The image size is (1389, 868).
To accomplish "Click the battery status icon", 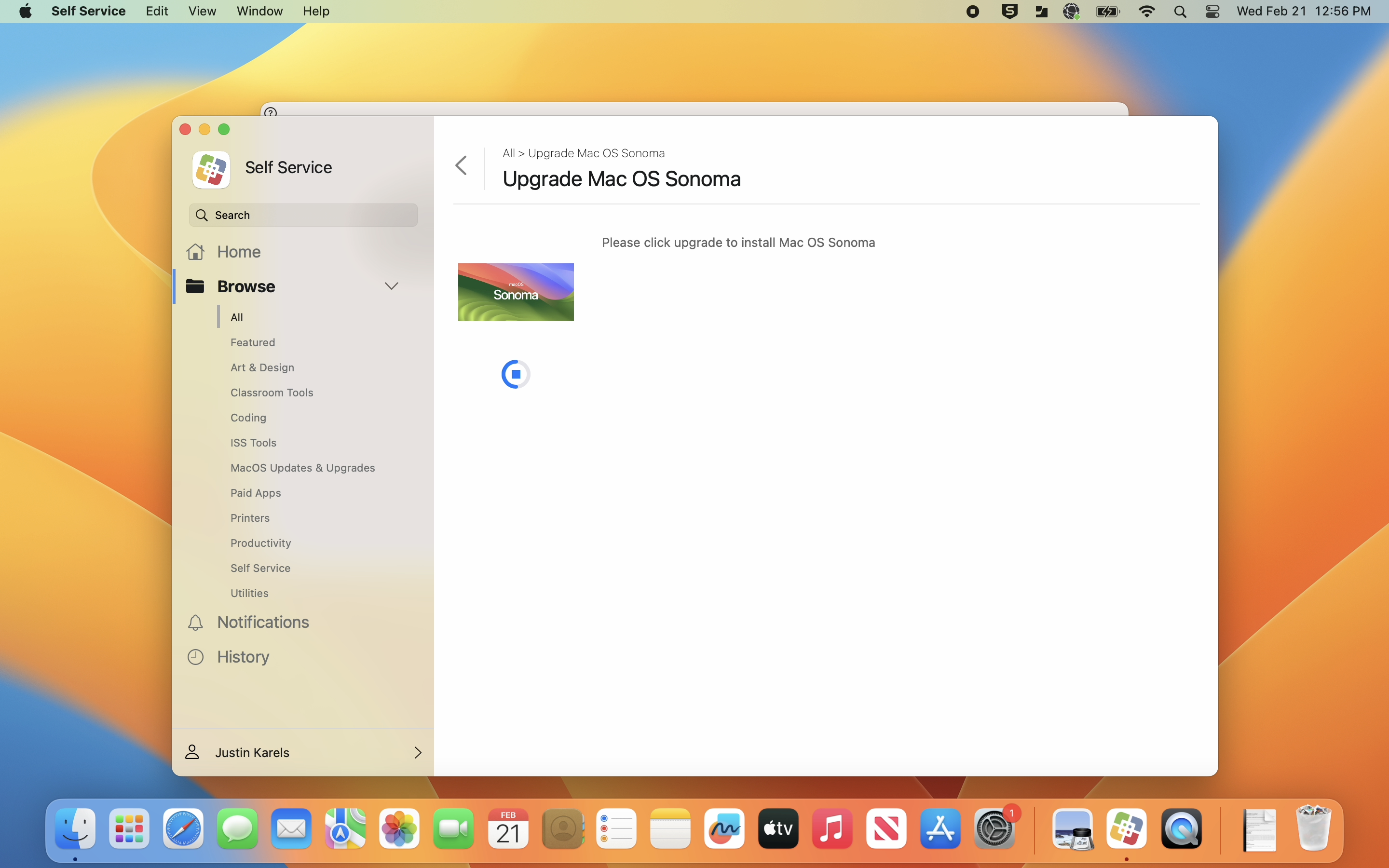I will pyautogui.click(x=1107, y=12).
